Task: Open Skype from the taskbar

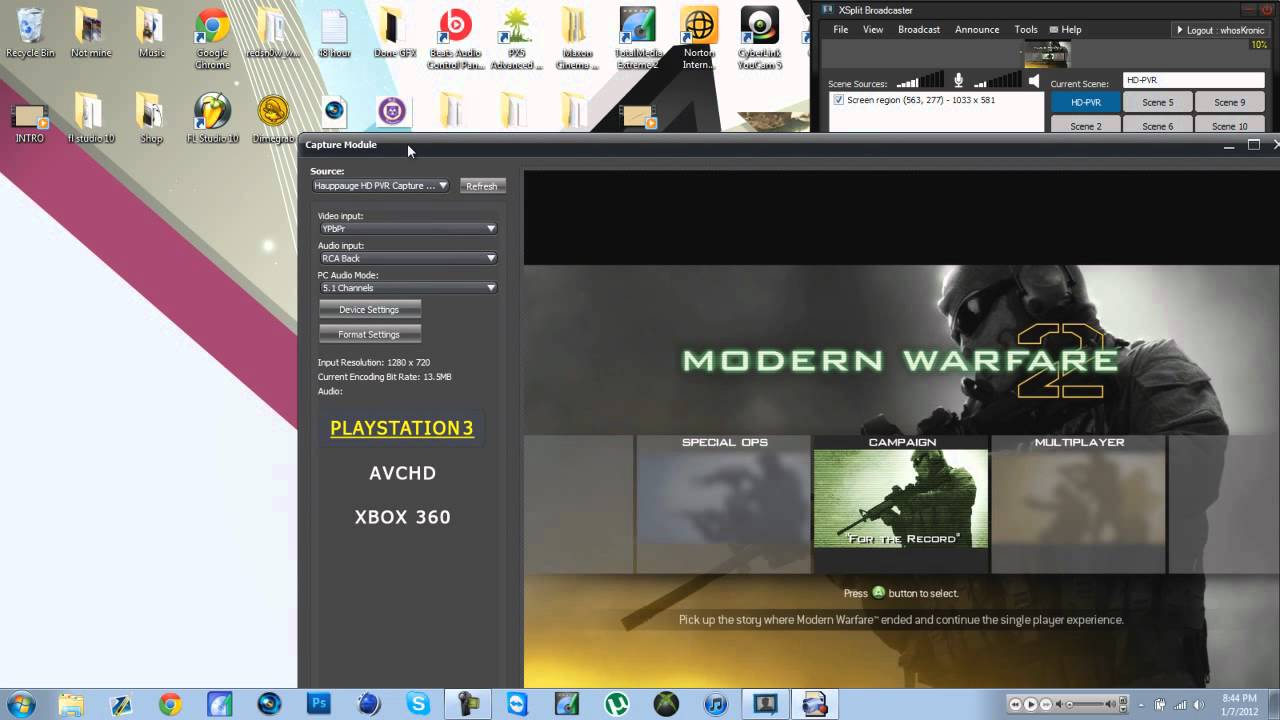Action: pyautogui.click(x=418, y=704)
